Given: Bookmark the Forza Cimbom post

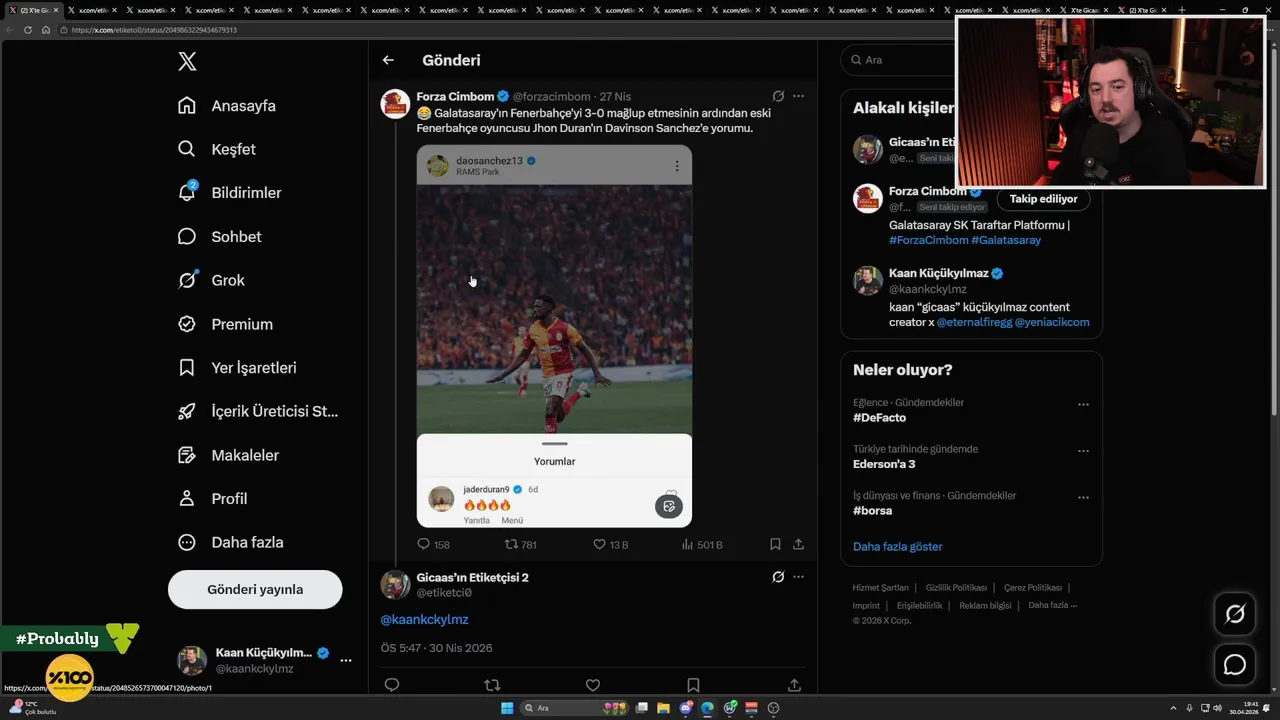Looking at the screenshot, I should pyautogui.click(x=775, y=544).
